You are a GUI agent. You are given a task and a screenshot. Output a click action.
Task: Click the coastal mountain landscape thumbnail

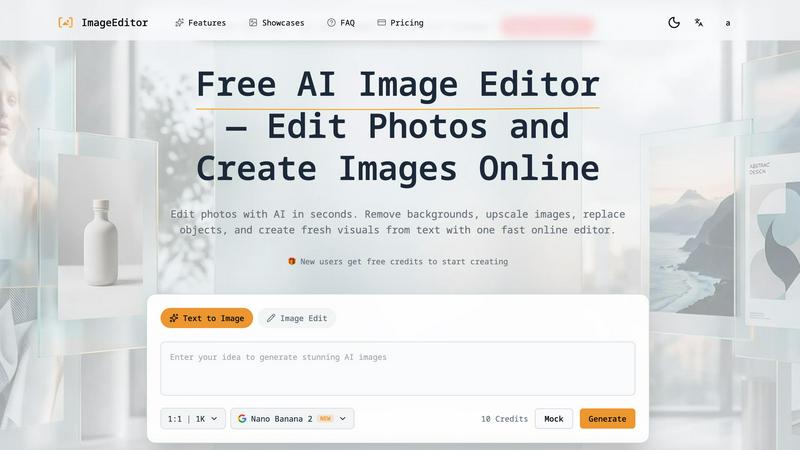(x=691, y=227)
